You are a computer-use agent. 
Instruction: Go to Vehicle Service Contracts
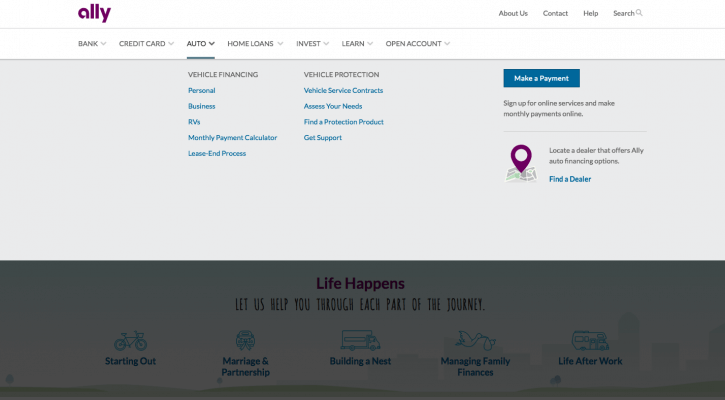pos(343,90)
